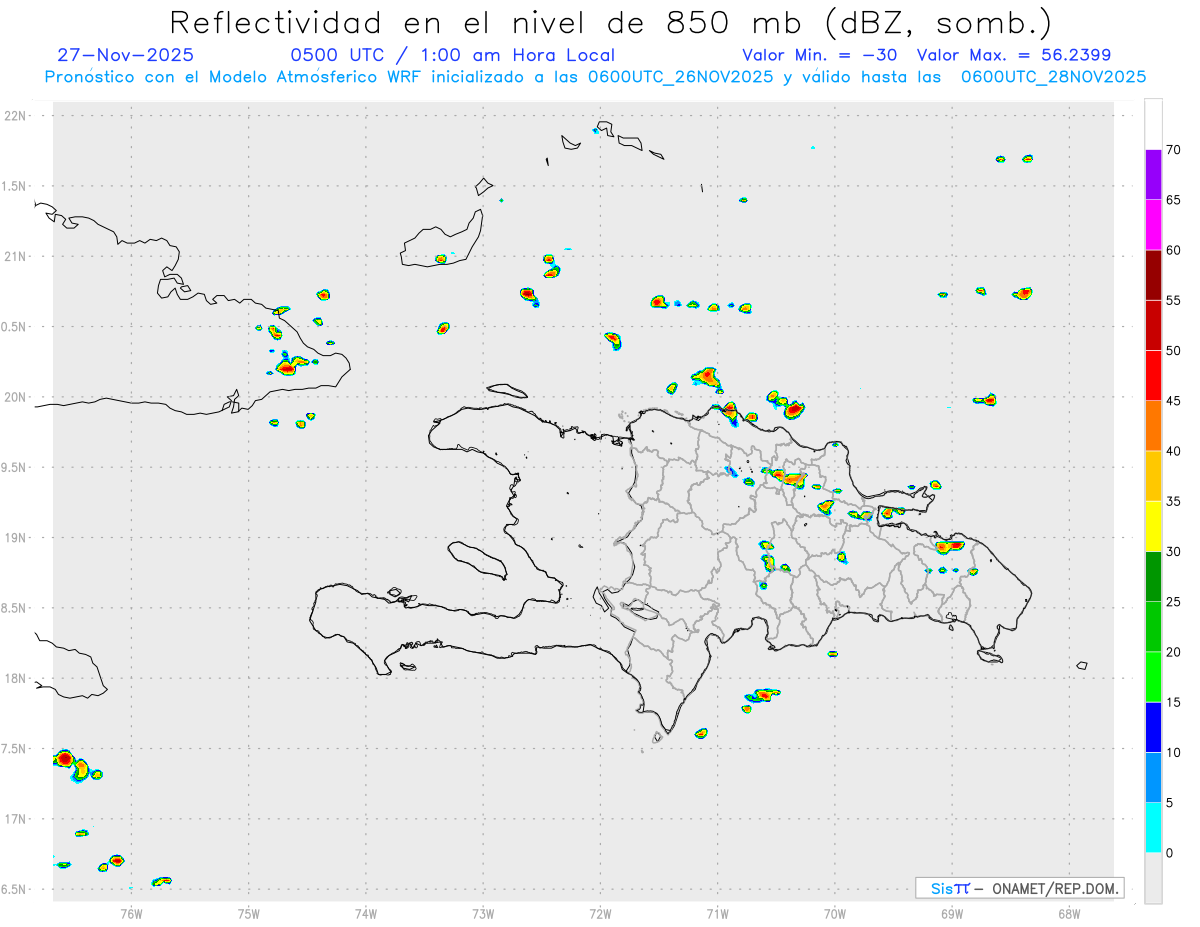Screen dimensions: 1200x927
Task: Click the legend value label '10'
Action: coord(1174,753)
